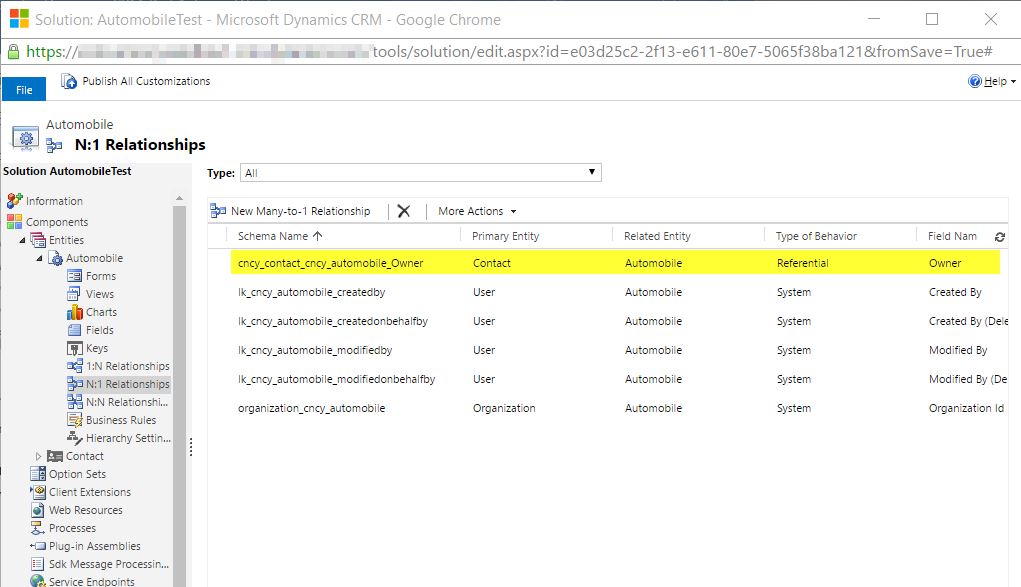The height and width of the screenshot is (587, 1021).
Task: Collapse the Automobile entity node
Action: click(x=39, y=258)
